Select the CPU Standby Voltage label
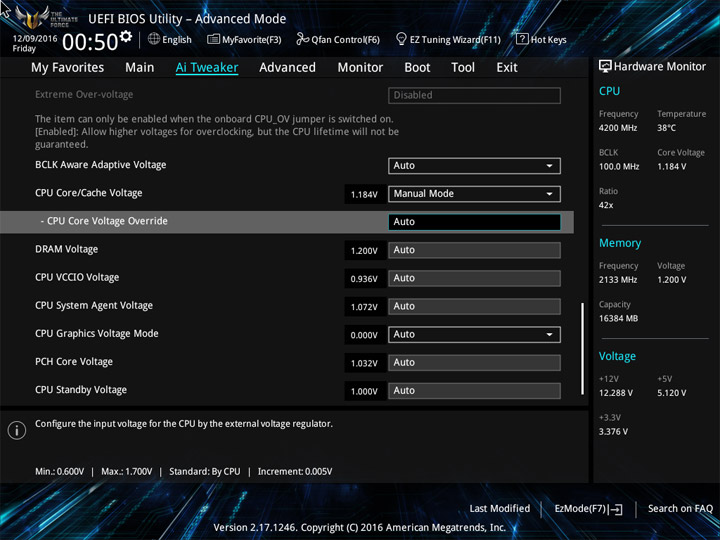Viewport: 720px width, 540px height. [81, 390]
